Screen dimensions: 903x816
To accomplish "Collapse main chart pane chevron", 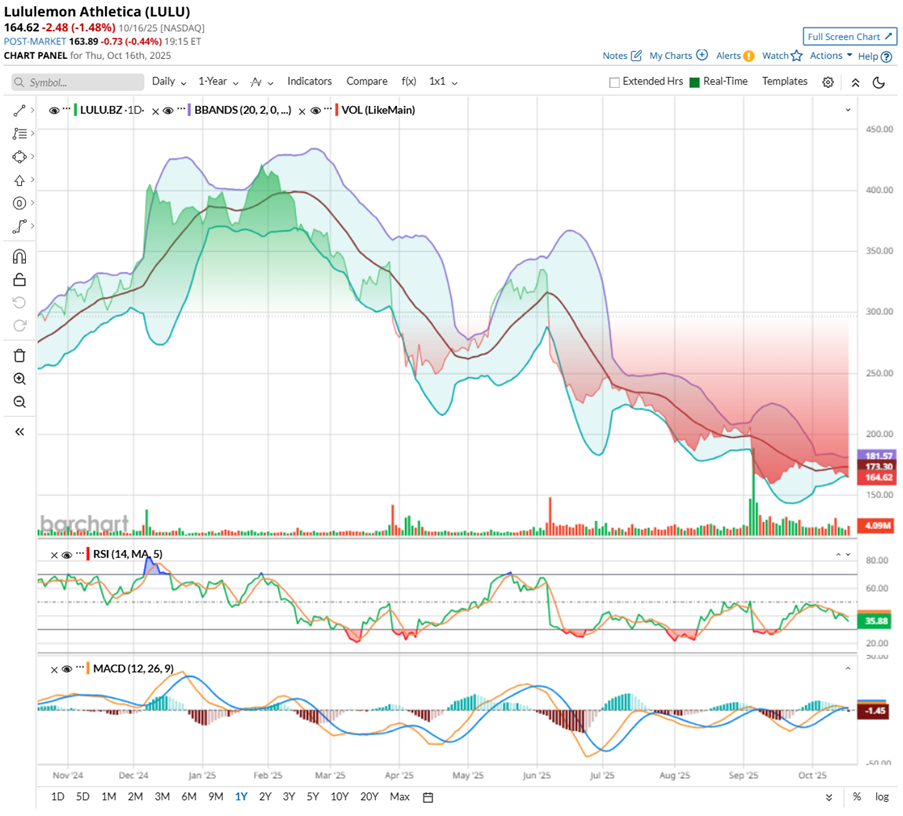I will point(848,110).
